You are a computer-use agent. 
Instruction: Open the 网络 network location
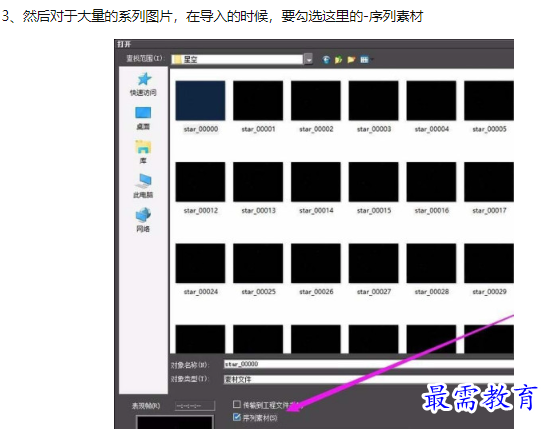143,220
